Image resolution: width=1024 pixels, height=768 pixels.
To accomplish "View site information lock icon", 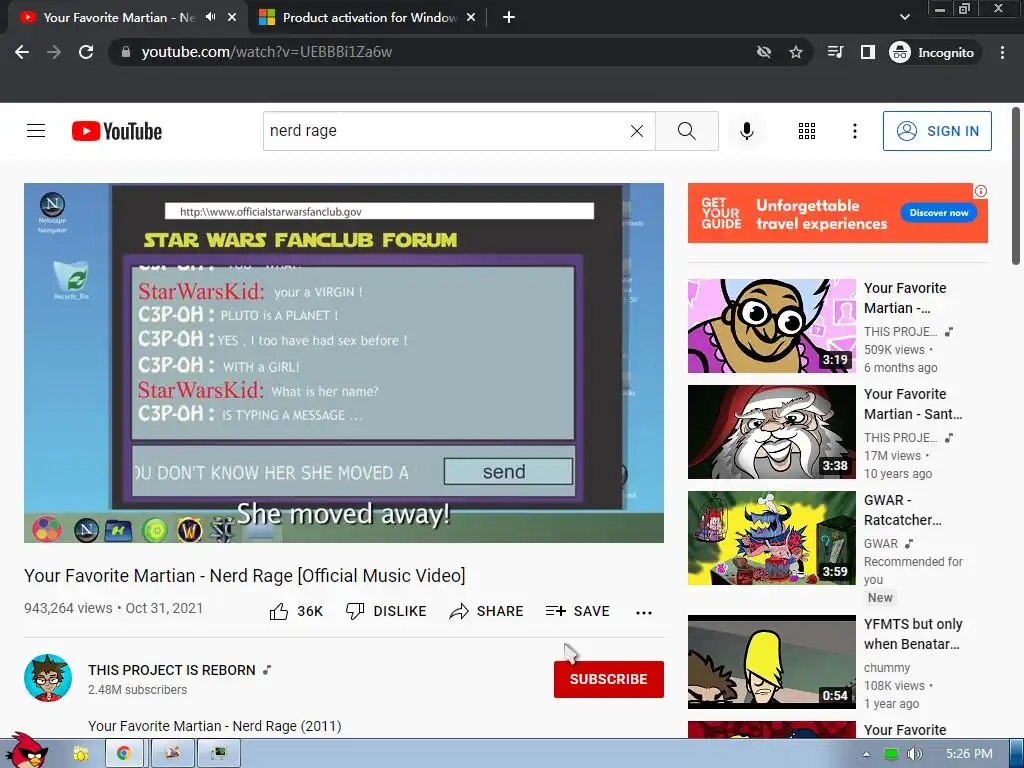I will point(126,52).
